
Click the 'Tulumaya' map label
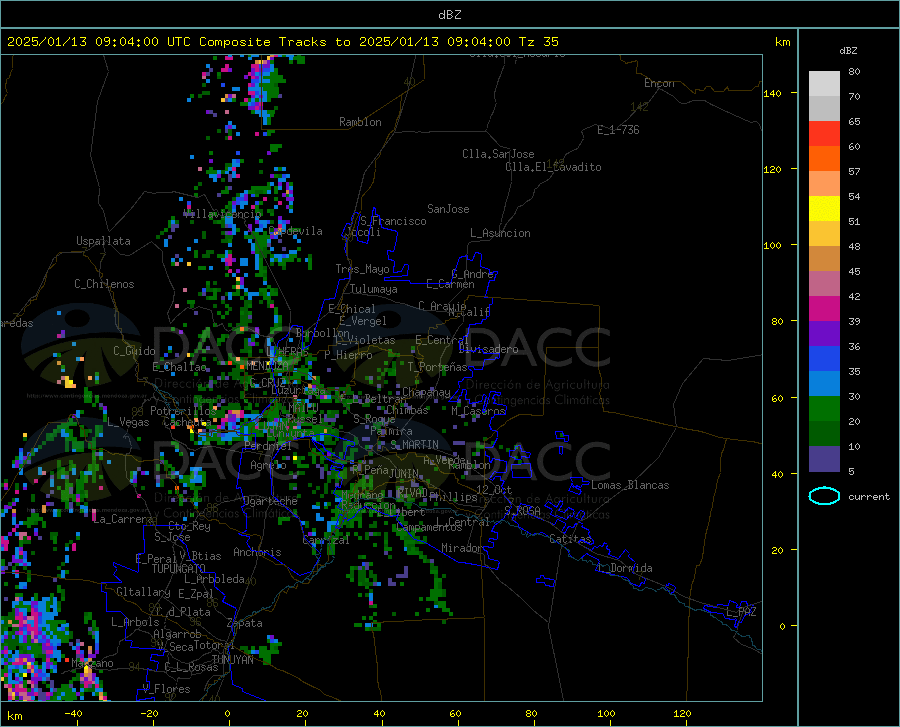click(x=374, y=289)
